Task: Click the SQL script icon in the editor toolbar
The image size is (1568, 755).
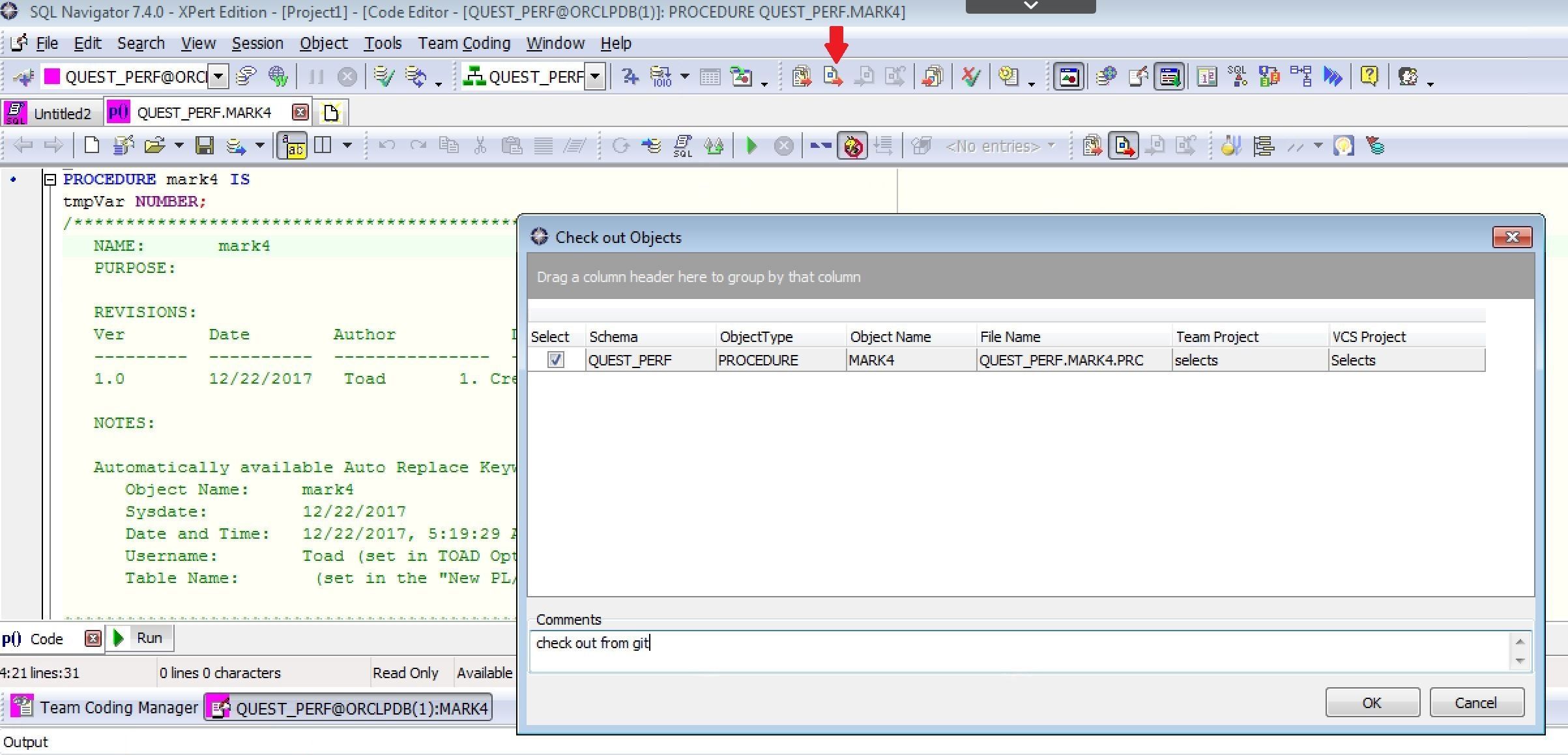Action: [x=682, y=146]
